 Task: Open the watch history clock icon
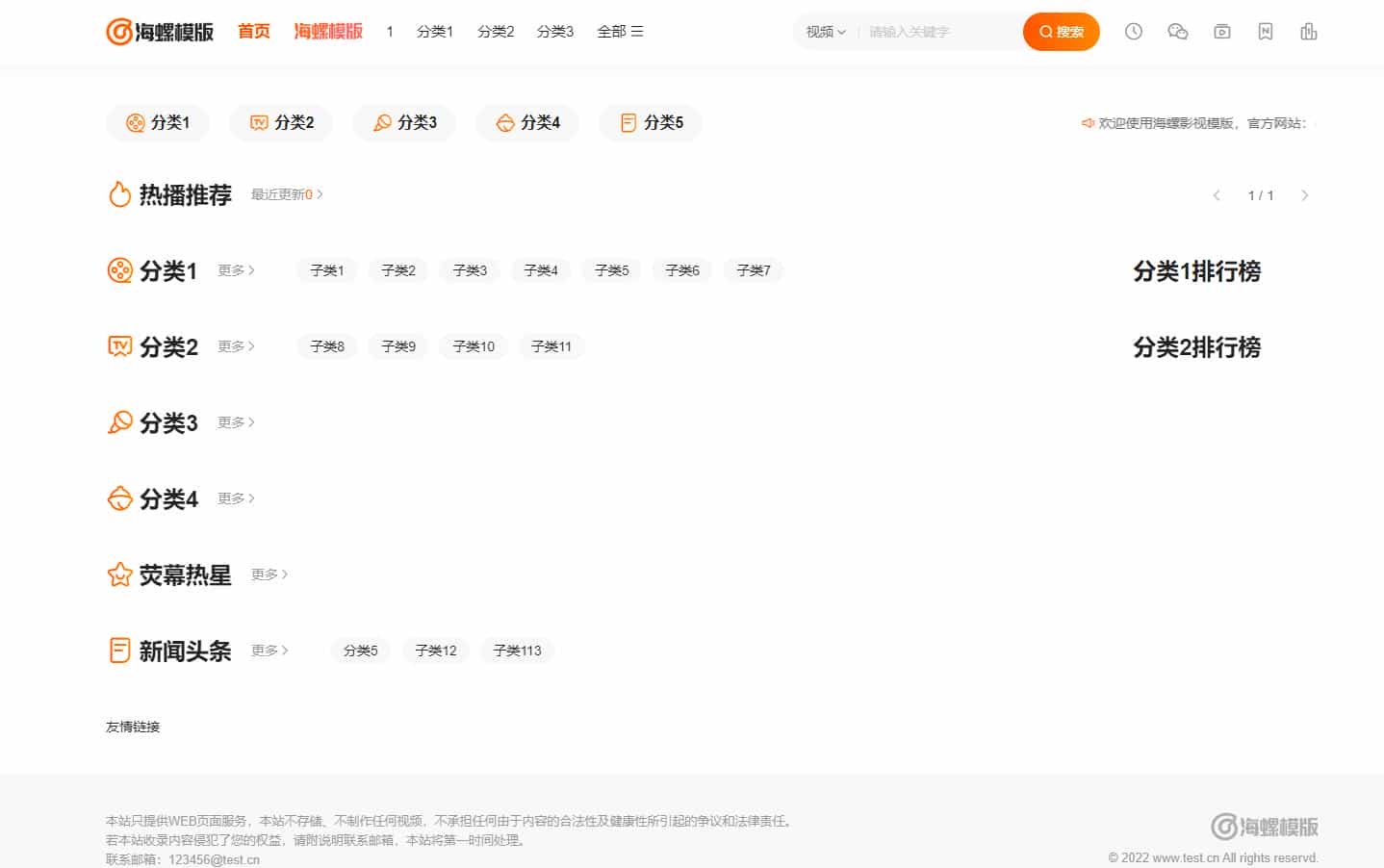[x=1134, y=32]
